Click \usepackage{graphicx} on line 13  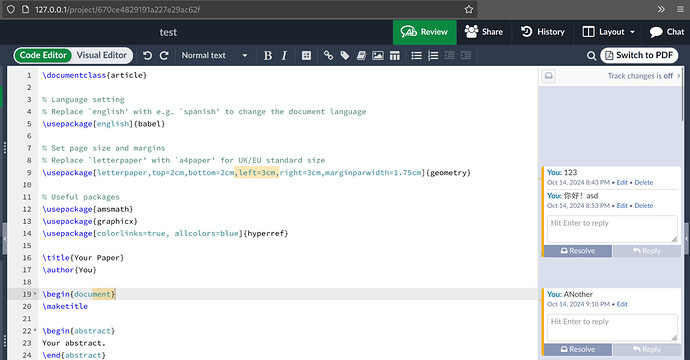click(x=90, y=221)
